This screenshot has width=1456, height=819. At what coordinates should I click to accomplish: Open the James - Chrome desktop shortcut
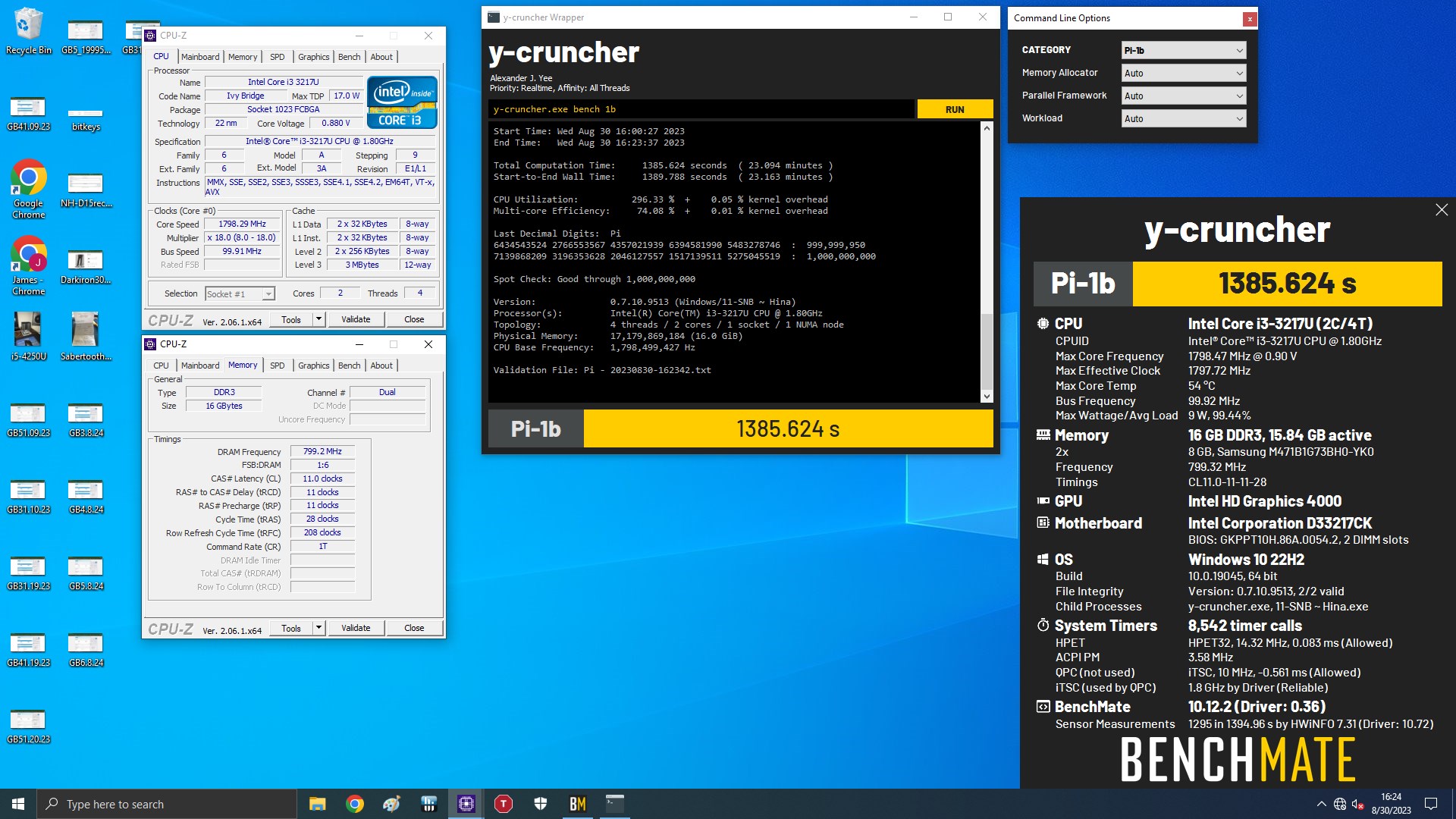point(29,265)
